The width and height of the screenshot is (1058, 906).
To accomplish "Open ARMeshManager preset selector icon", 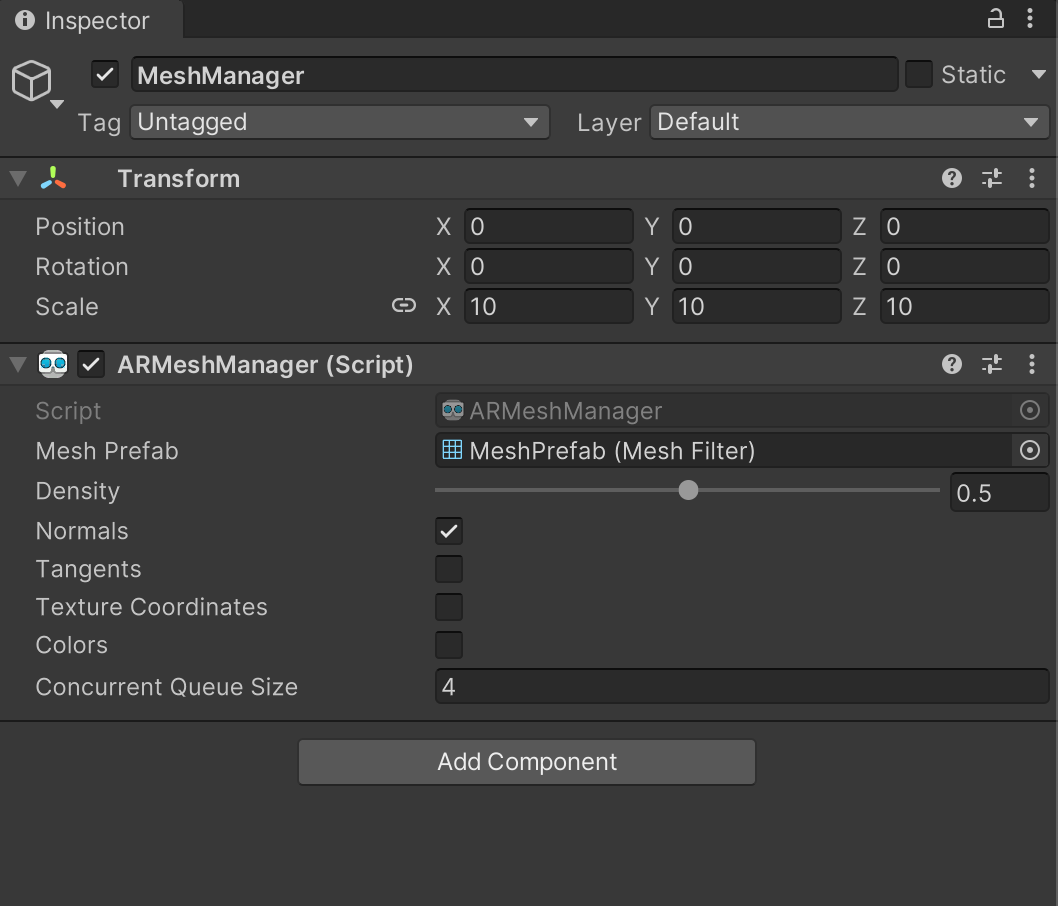I will tap(991, 364).
